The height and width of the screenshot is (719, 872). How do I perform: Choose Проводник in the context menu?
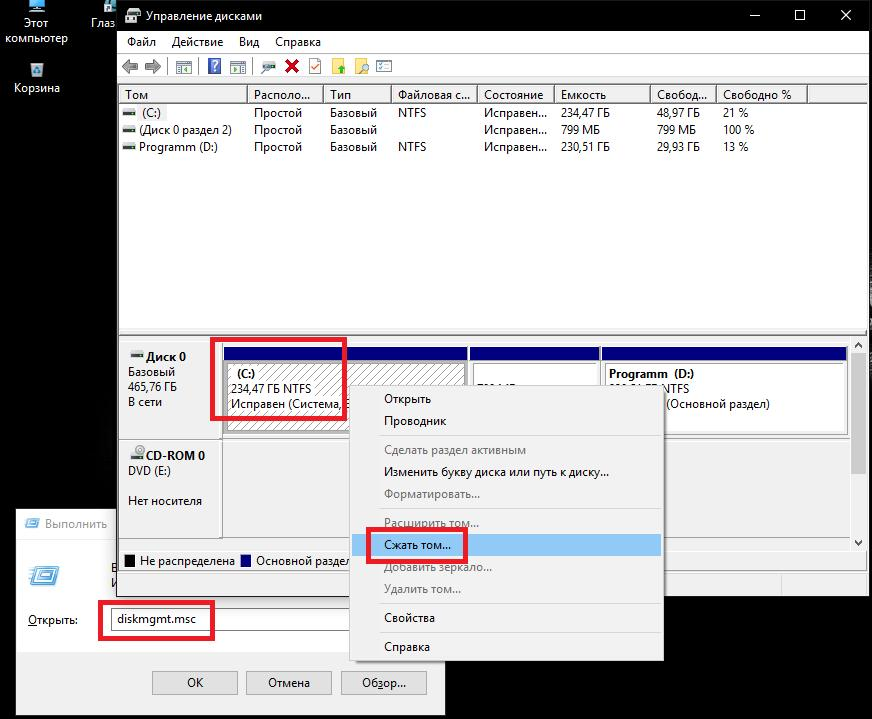tap(507, 421)
